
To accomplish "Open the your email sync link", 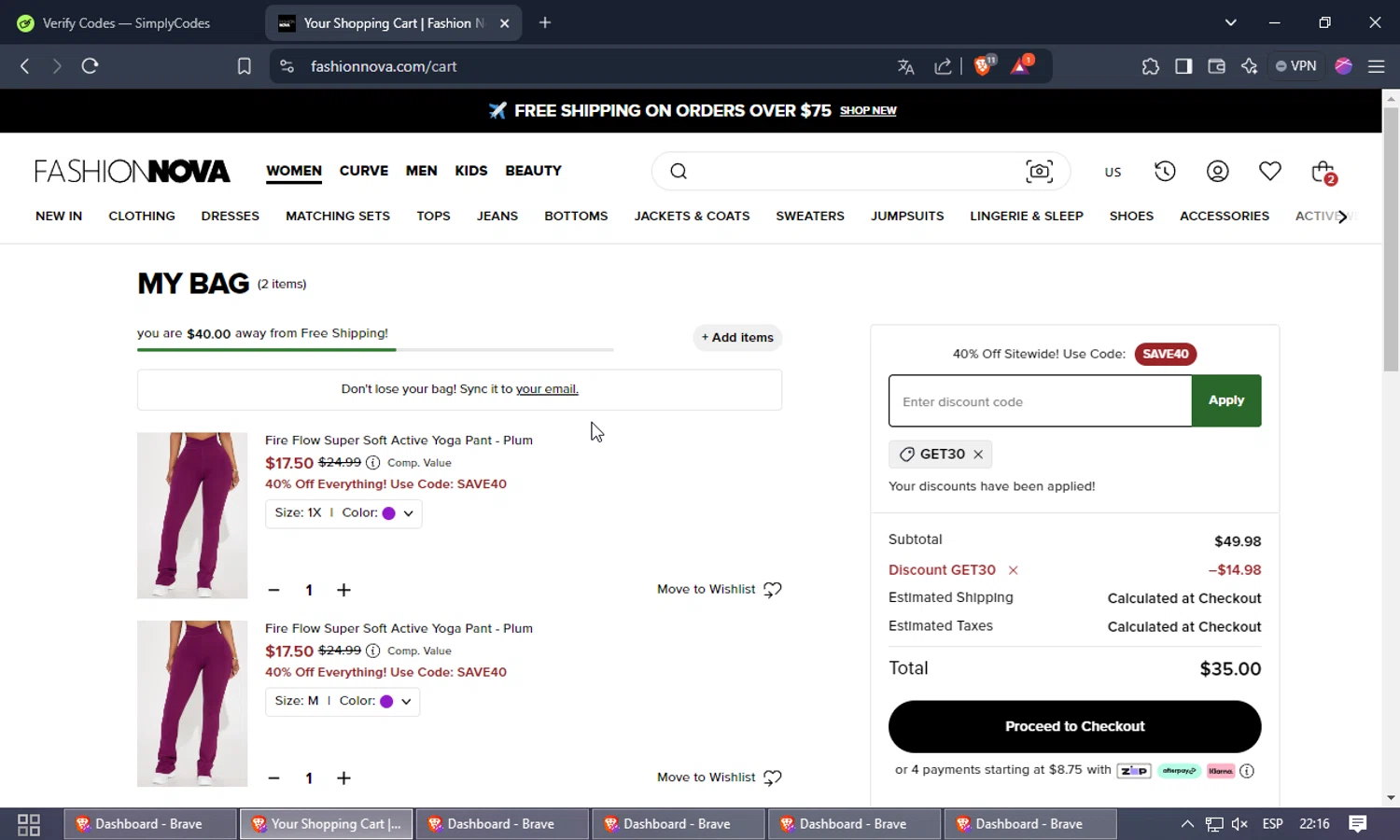I will (547, 389).
